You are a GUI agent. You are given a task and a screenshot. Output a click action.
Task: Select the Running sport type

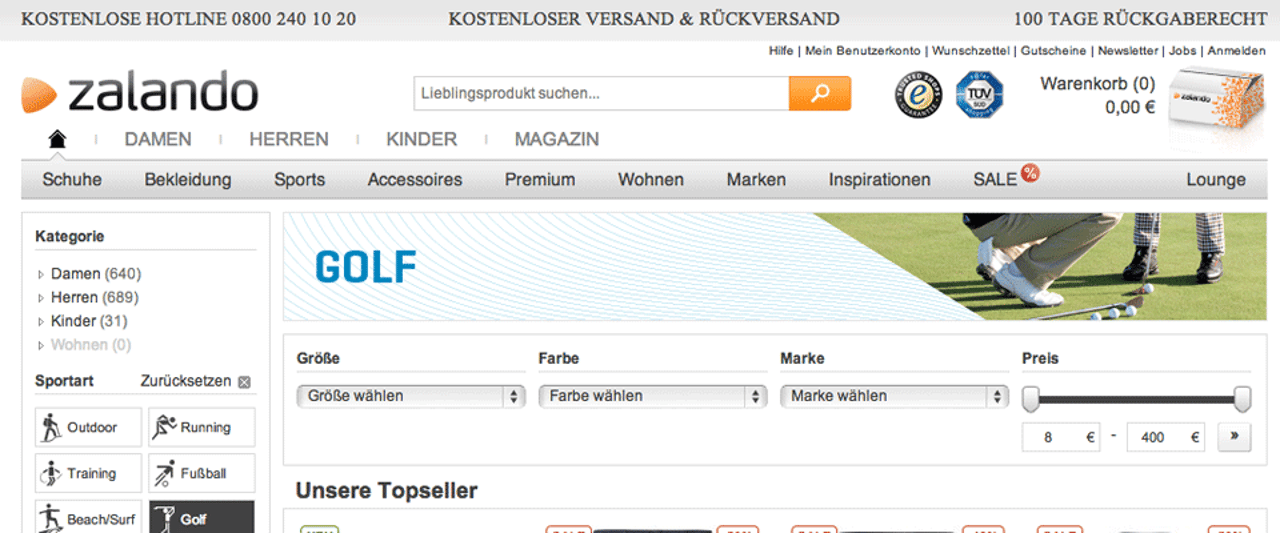(201, 427)
